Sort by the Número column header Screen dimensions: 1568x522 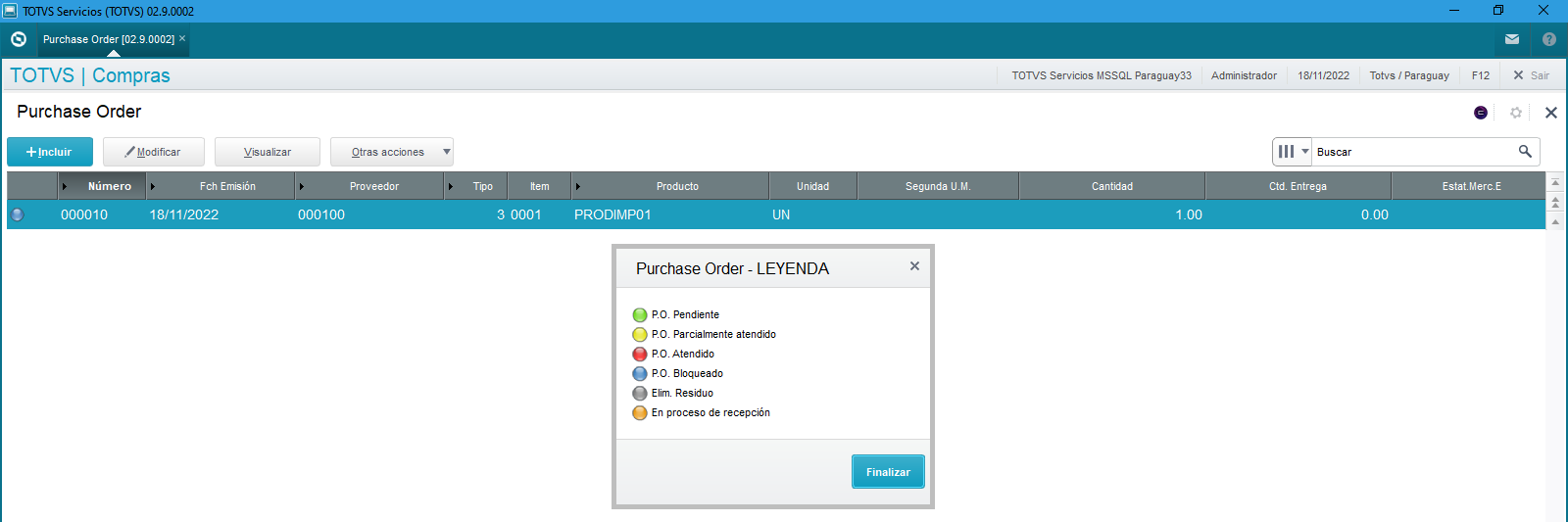pos(102,186)
